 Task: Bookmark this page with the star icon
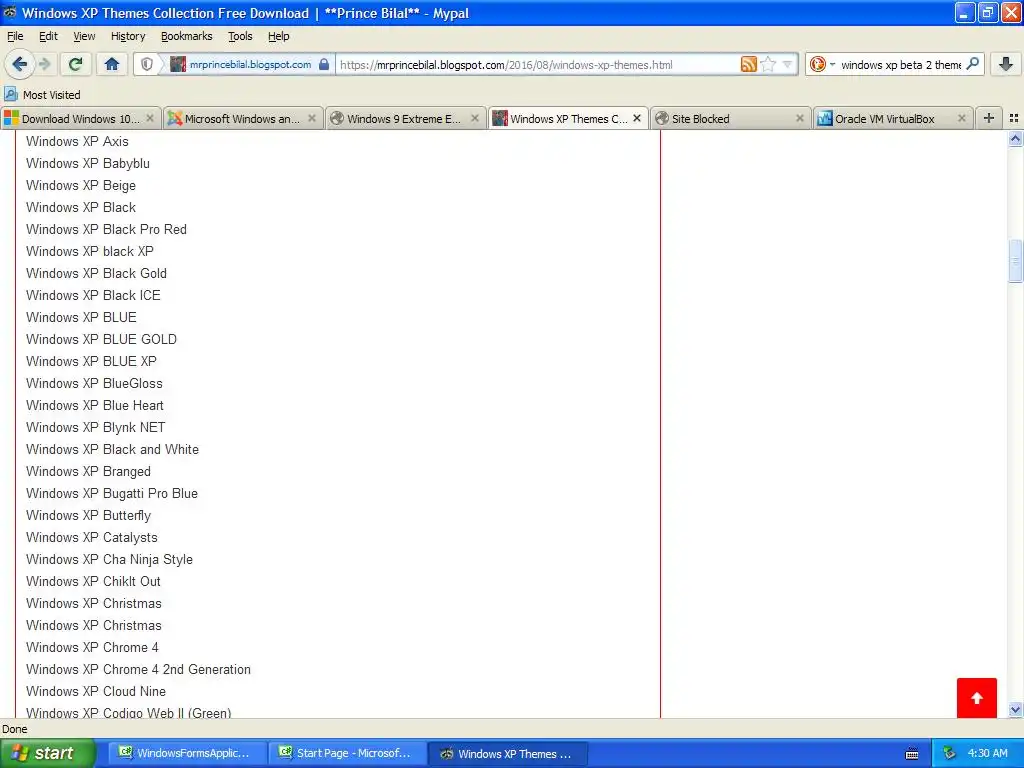tap(769, 64)
